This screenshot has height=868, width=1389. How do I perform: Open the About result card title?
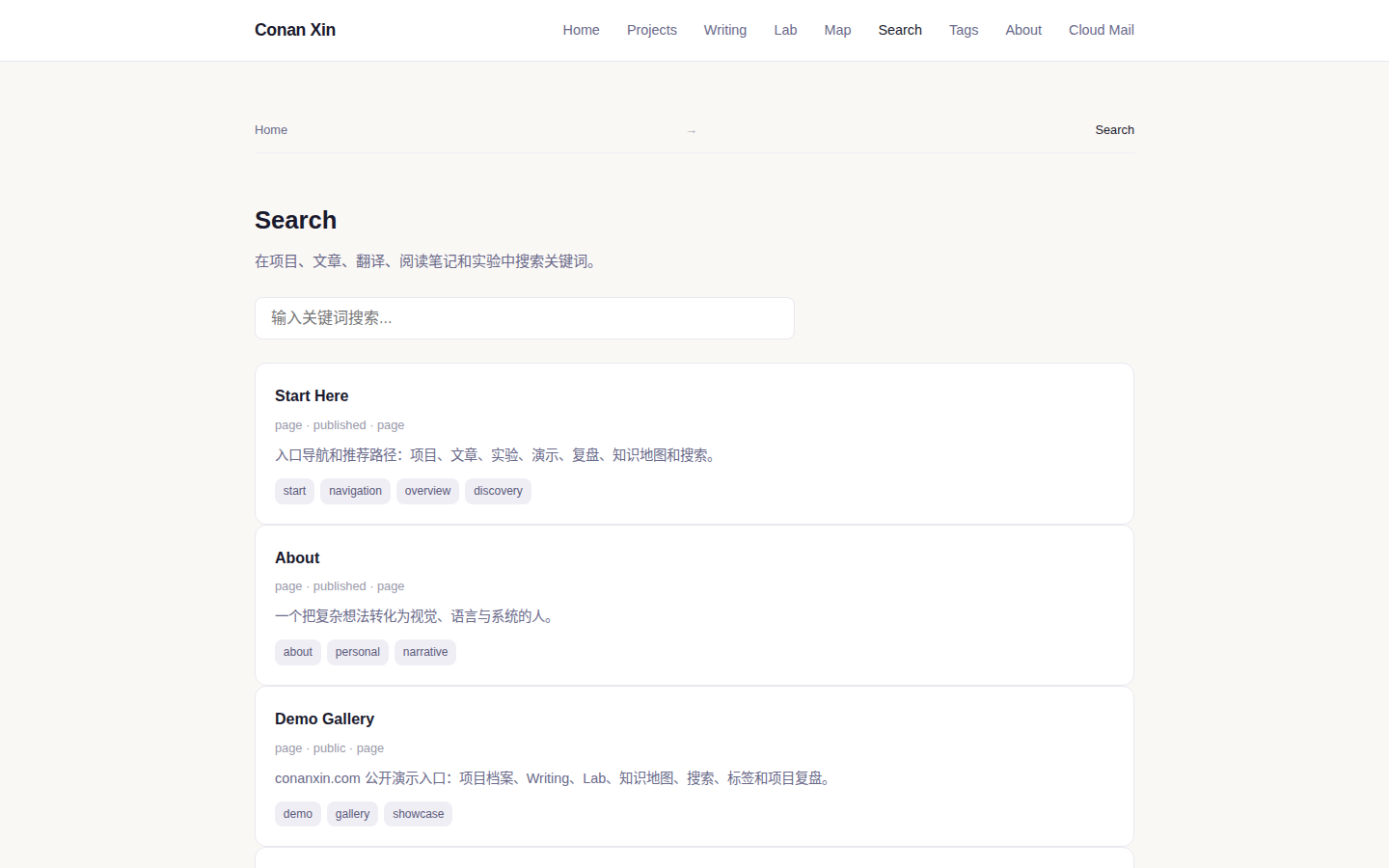297,557
